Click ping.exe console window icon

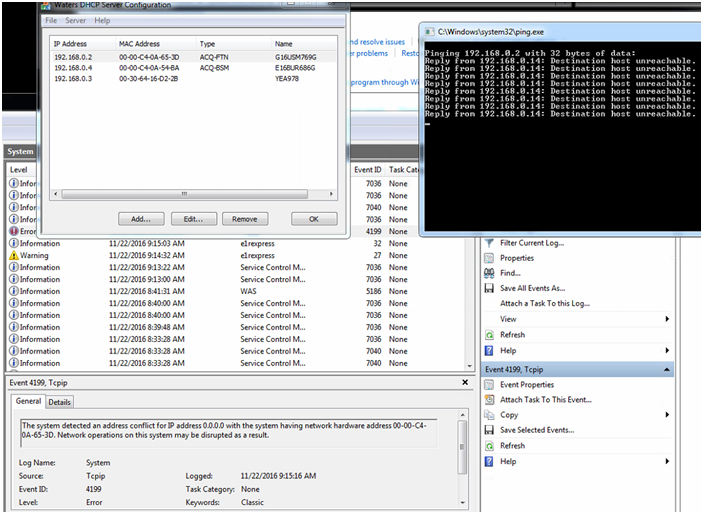(430, 32)
